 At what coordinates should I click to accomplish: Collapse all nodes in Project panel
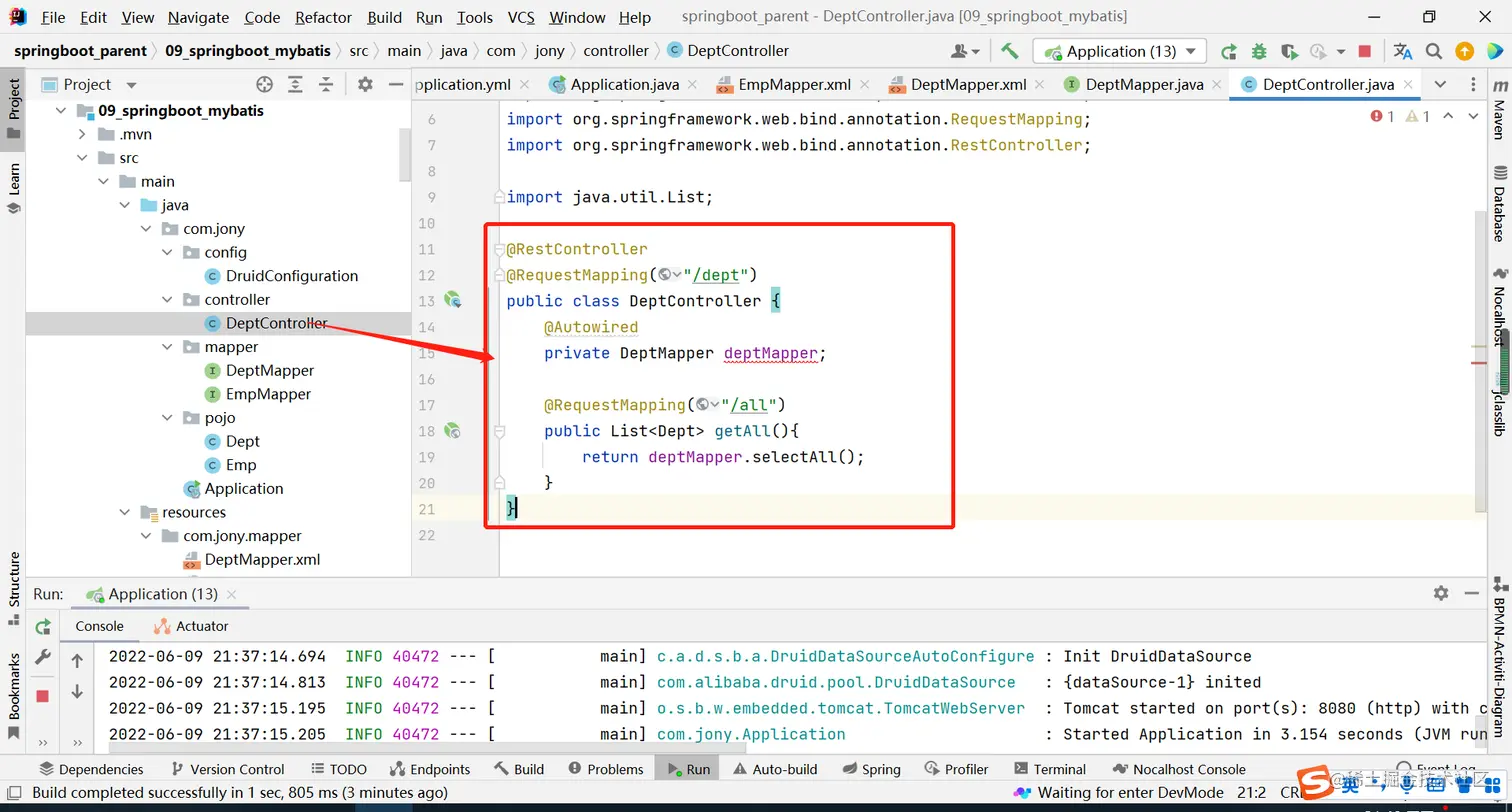pos(326,85)
